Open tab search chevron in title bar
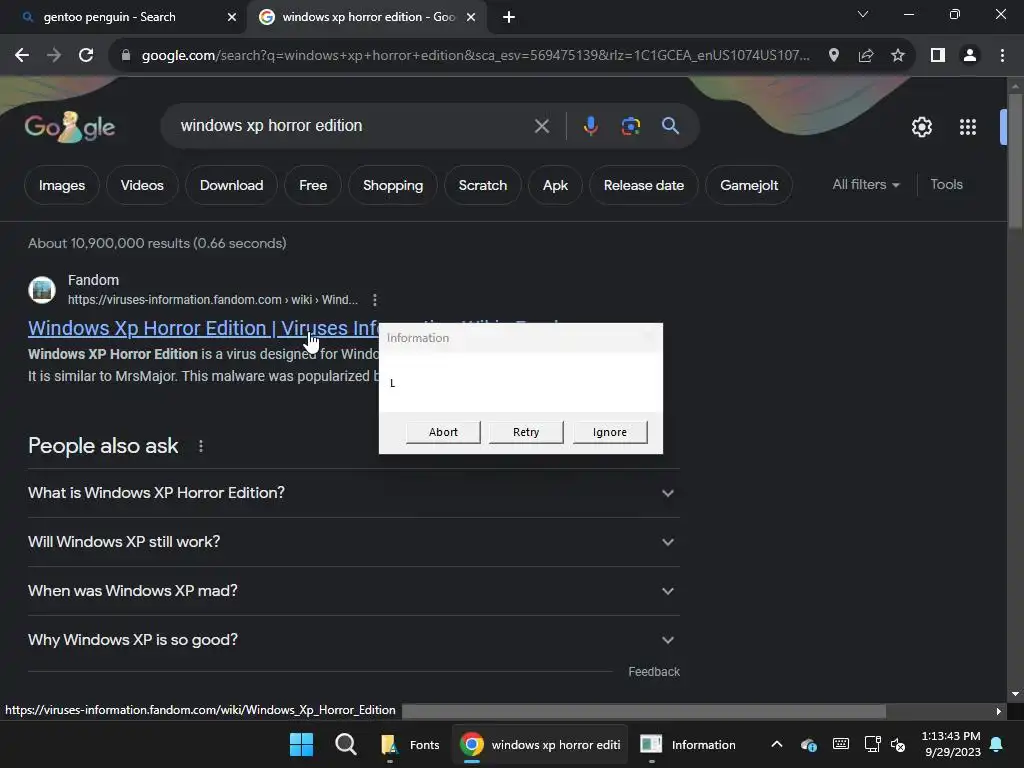This screenshot has height=768, width=1024. tap(863, 14)
